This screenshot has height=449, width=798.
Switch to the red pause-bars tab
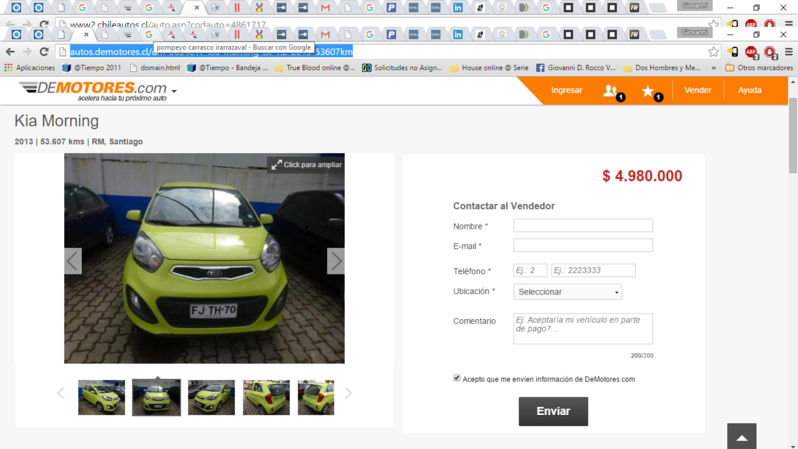[x=237, y=35]
